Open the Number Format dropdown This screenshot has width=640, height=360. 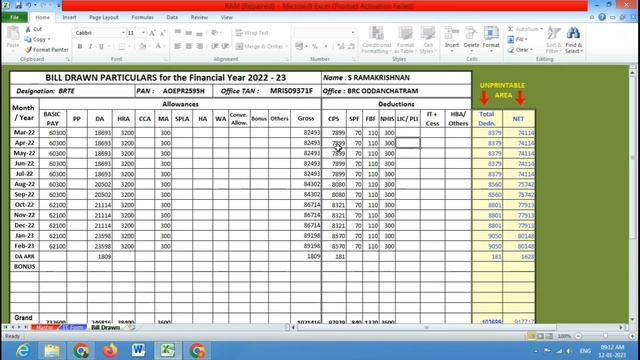[x=353, y=33]
